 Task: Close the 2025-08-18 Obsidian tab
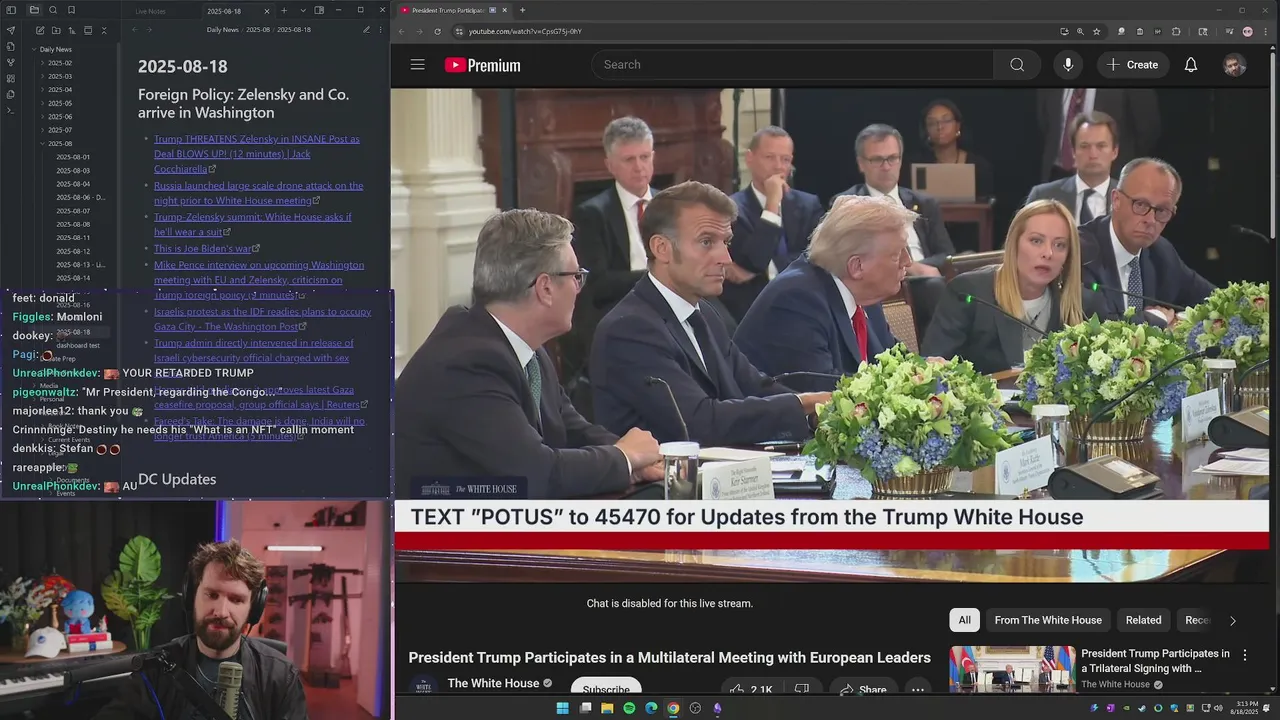(x=267, y=11)
